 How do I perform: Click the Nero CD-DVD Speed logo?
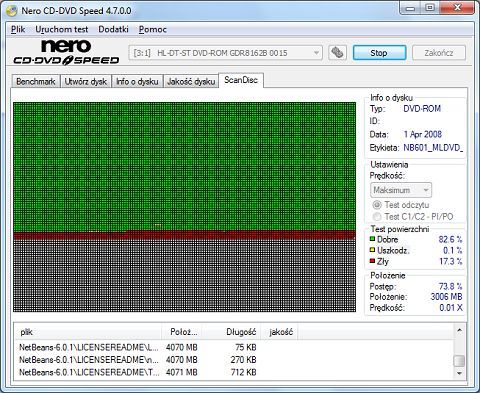pyautogui.click(x=66, y=52)
